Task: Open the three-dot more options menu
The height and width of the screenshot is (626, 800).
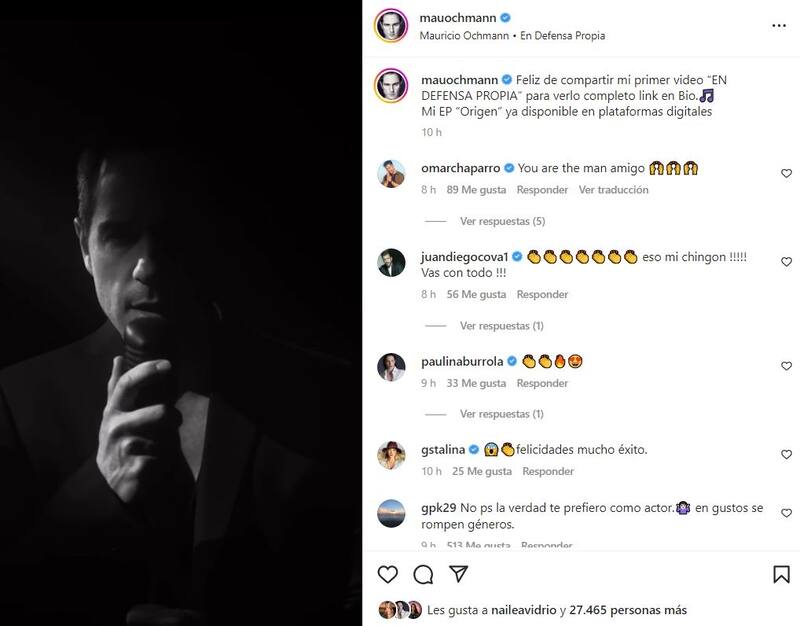Action: [779, 26]
